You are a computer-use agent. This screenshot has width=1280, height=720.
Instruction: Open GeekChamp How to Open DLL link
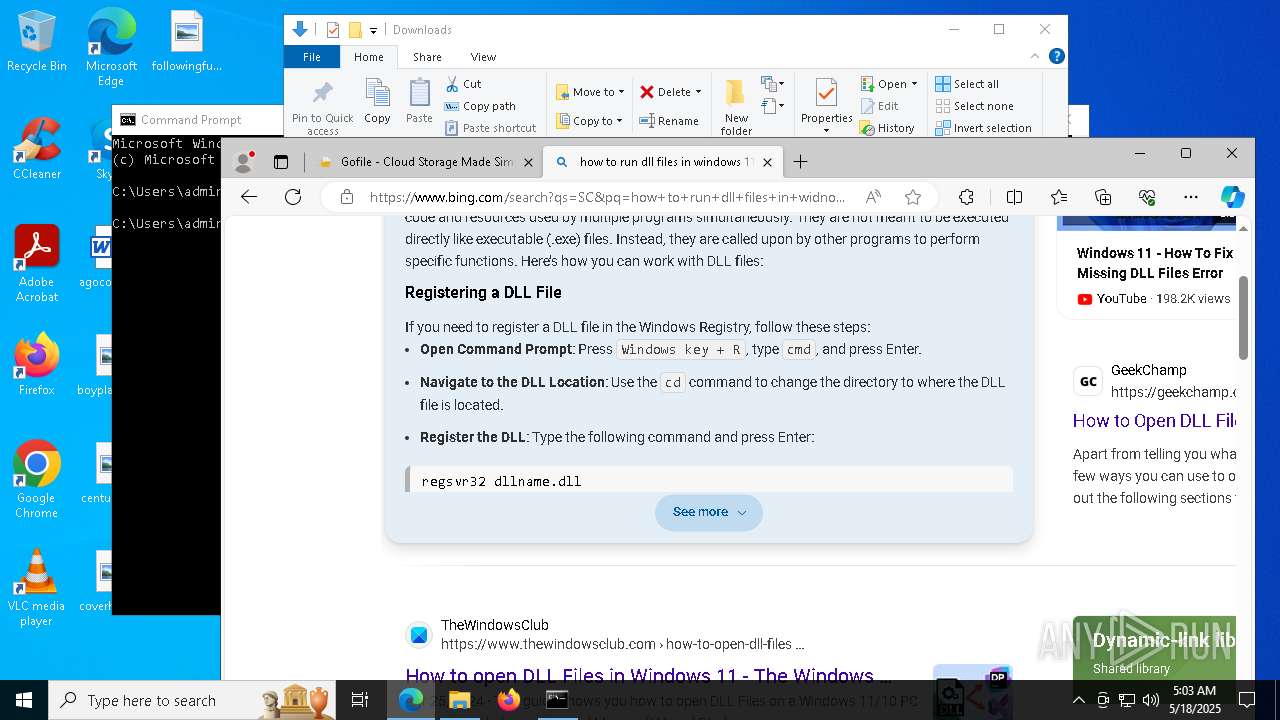1154,421
